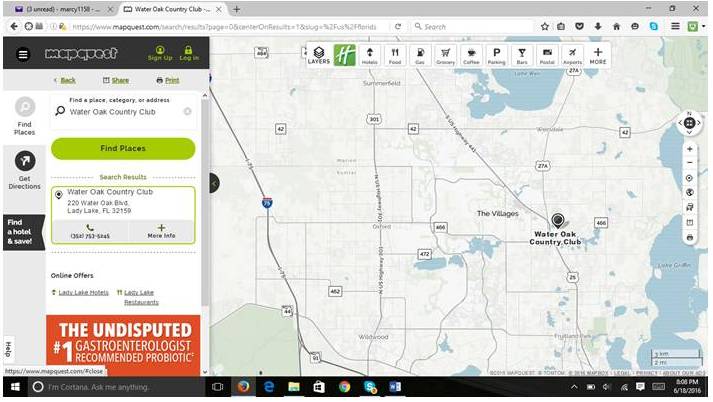Screen dimensions: 713x402
Task: Show Coffee shops on the map
Action: click(471, 55)
